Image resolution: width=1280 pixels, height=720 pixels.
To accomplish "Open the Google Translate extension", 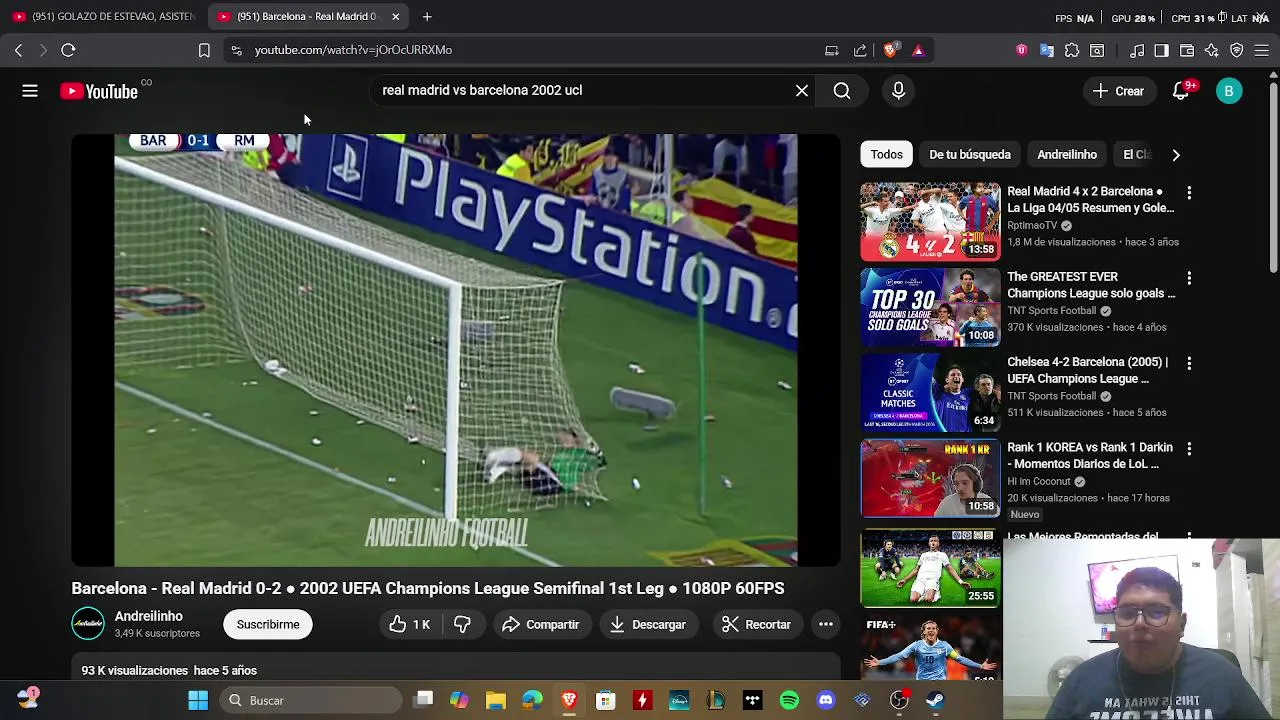I will (x=1047, y=50).
